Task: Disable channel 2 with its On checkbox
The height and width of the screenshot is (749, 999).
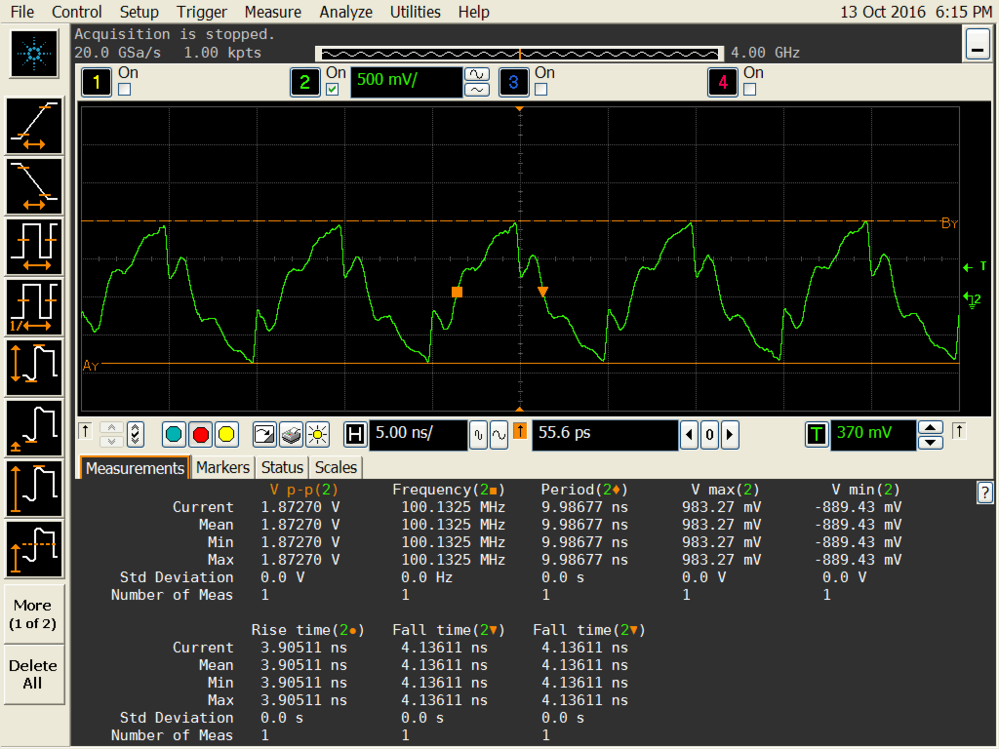Action: point(332,90)
